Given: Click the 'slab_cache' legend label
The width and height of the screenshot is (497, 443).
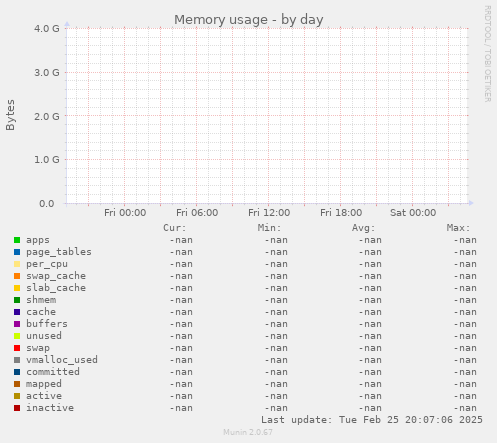Looking at the screenshot, I should [56, 288].
